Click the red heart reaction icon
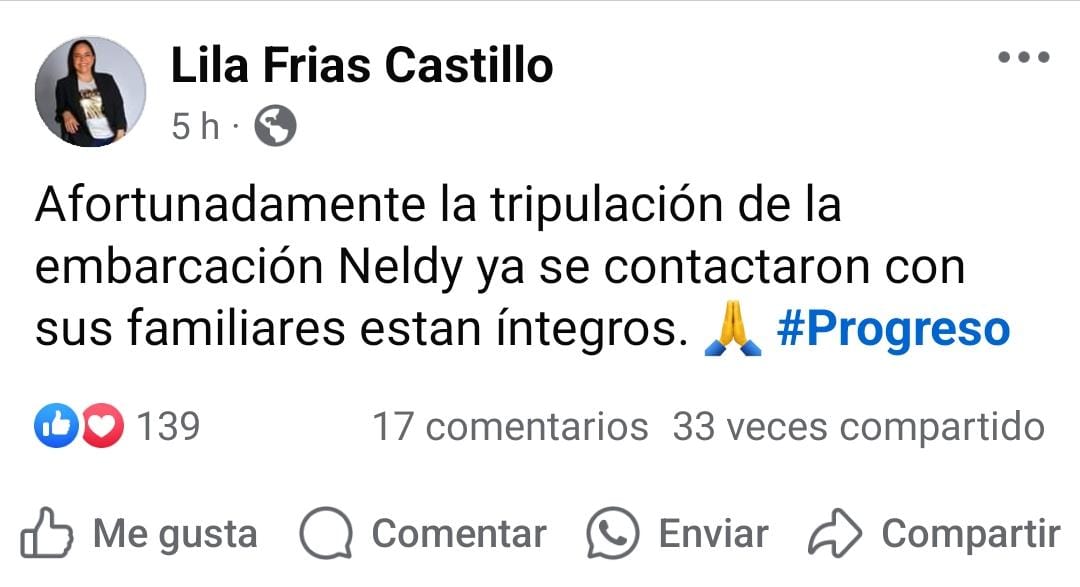 (x=102, y=428)
